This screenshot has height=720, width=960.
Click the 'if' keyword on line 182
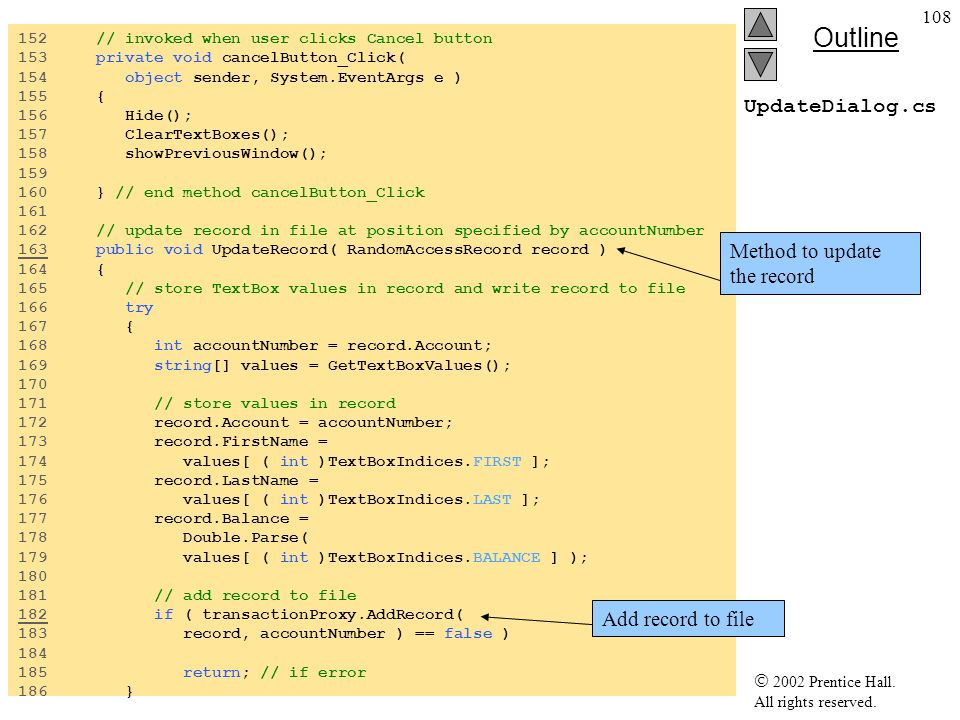pyautogui.click(x=163, y=615)
